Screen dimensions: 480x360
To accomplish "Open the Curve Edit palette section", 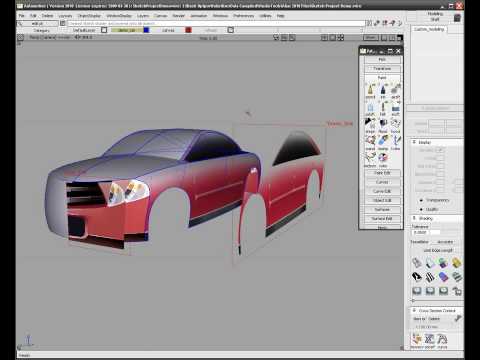I will [382, 191].
